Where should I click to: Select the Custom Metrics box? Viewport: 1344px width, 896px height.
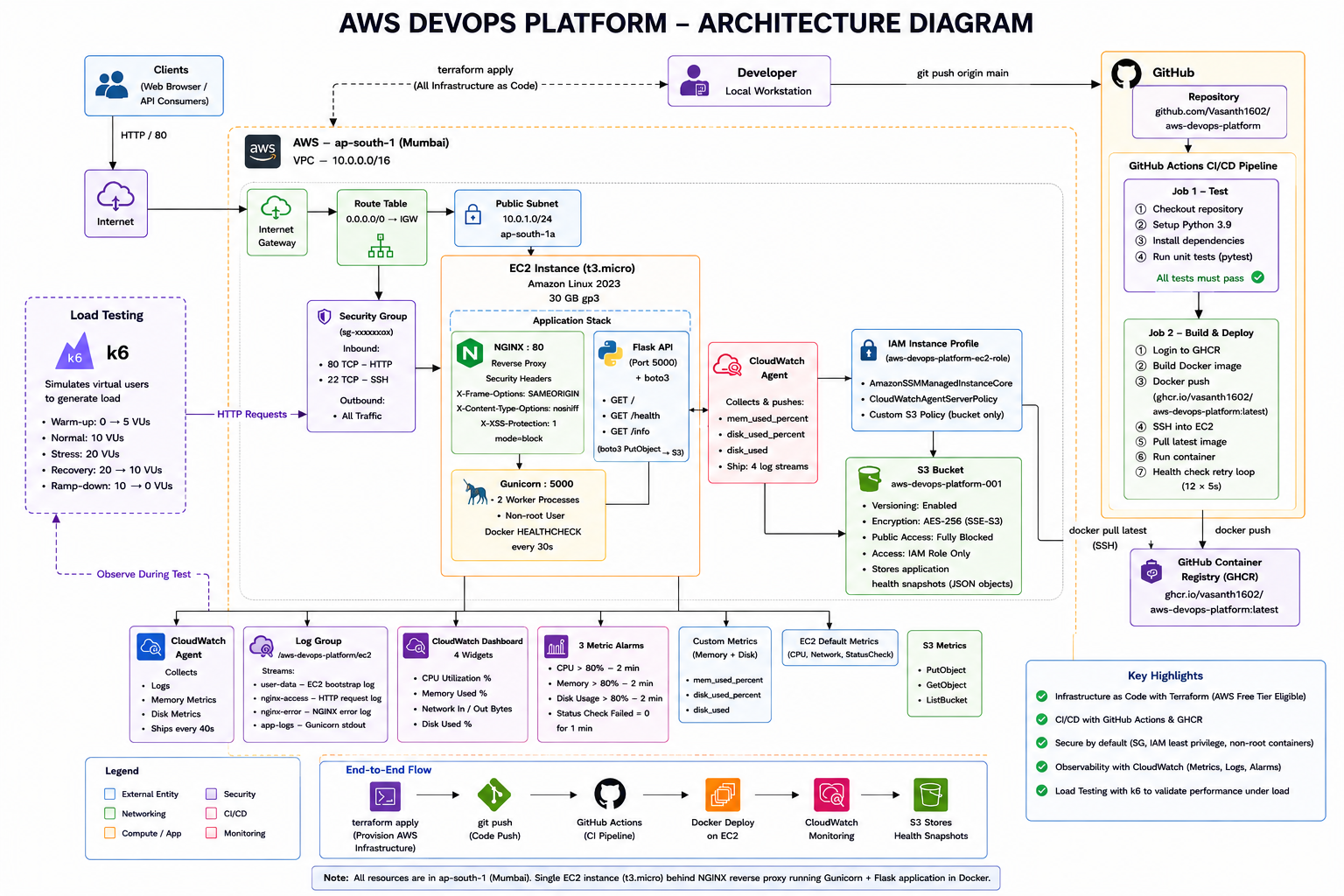tap(724, 675)
